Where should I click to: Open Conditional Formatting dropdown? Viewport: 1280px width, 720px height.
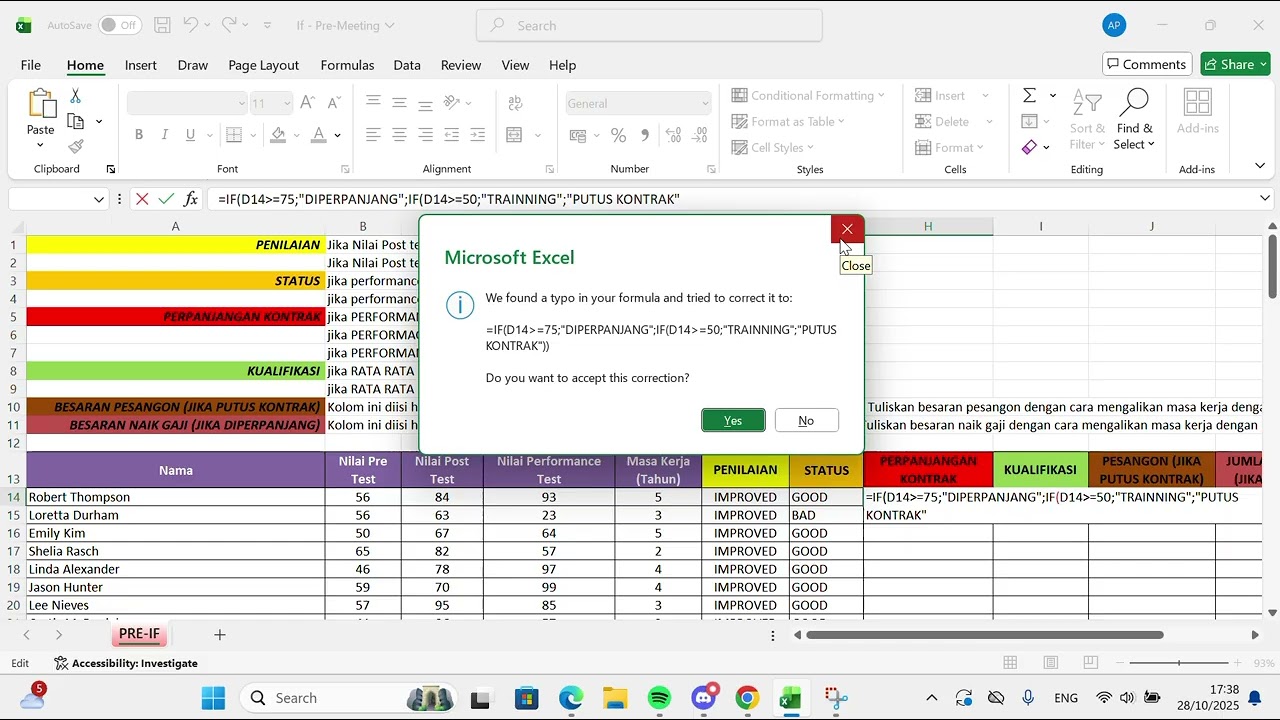(808, 95)
